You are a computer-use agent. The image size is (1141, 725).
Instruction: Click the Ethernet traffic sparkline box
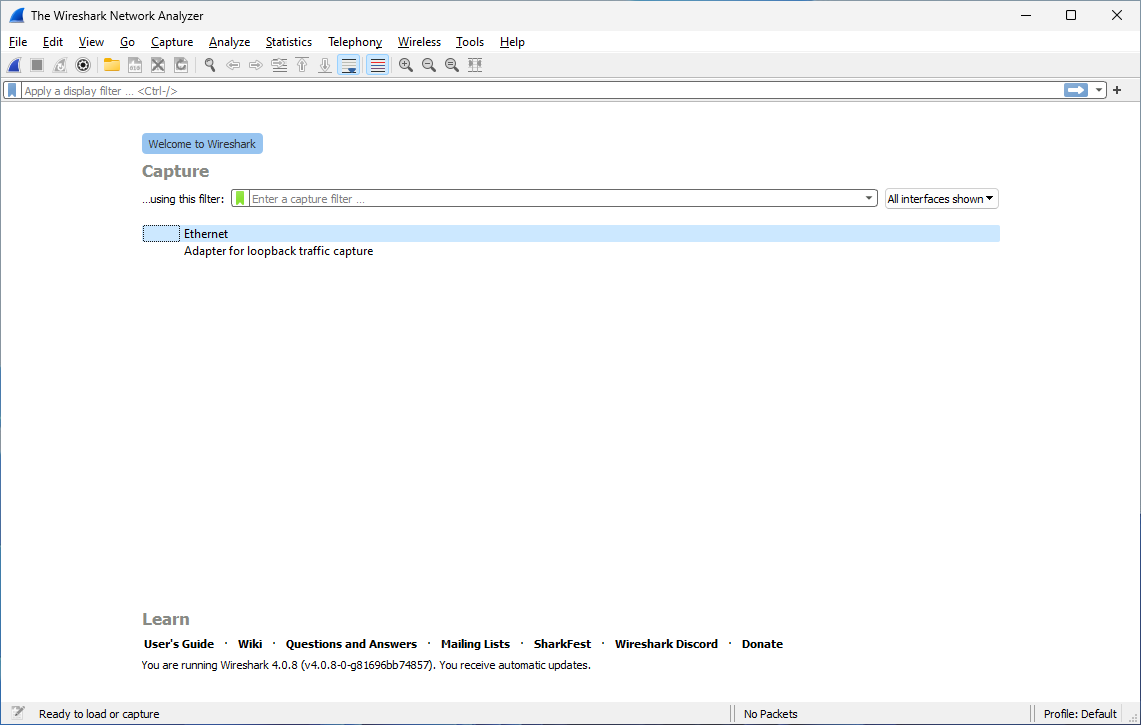[x=161, y=234]
